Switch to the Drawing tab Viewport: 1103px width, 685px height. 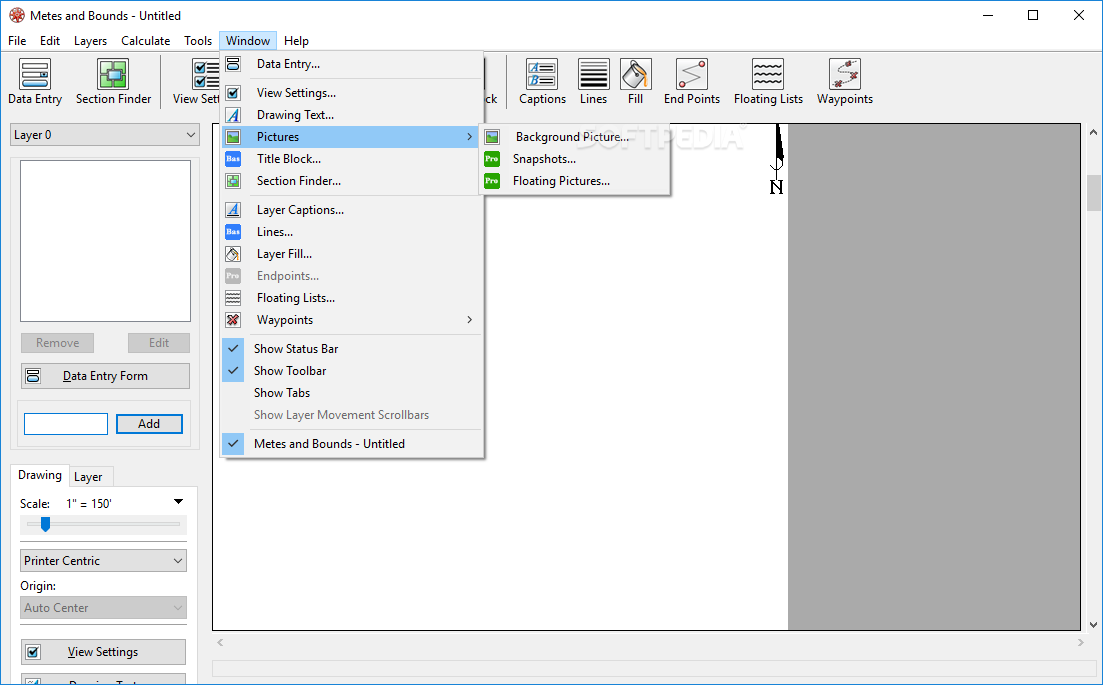[40, 475]
